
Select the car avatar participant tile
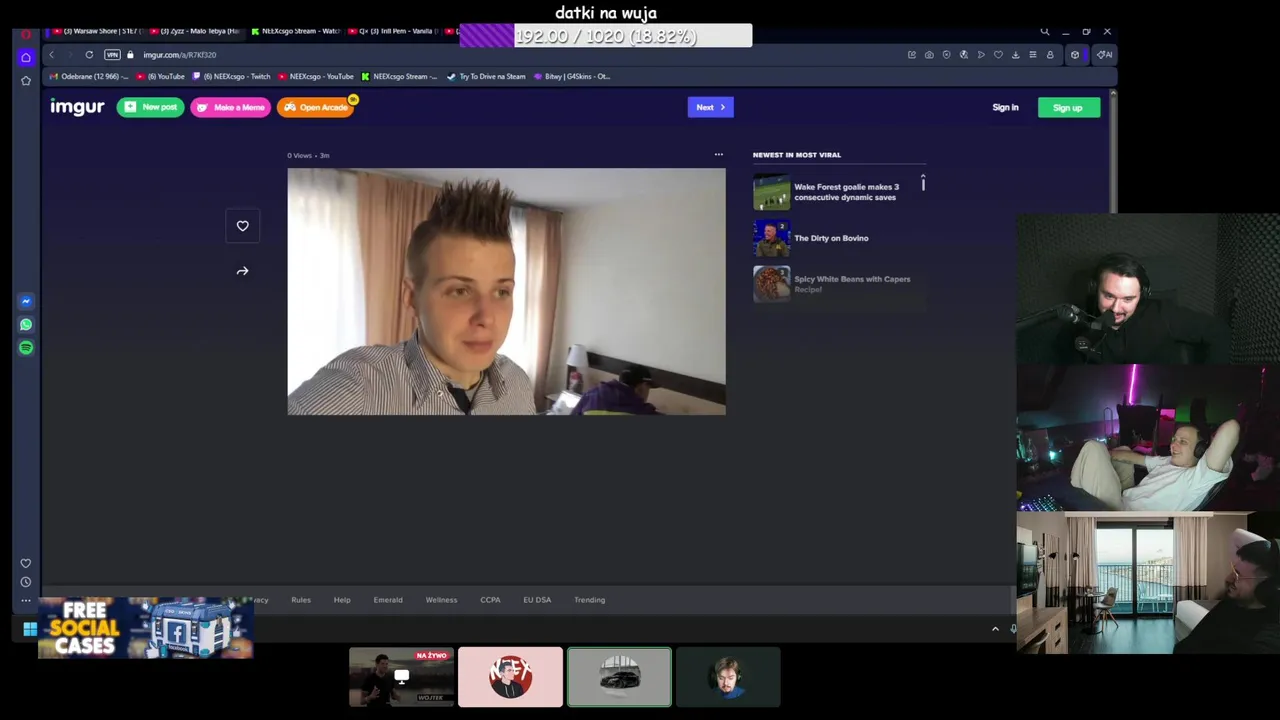pos(619,677)
